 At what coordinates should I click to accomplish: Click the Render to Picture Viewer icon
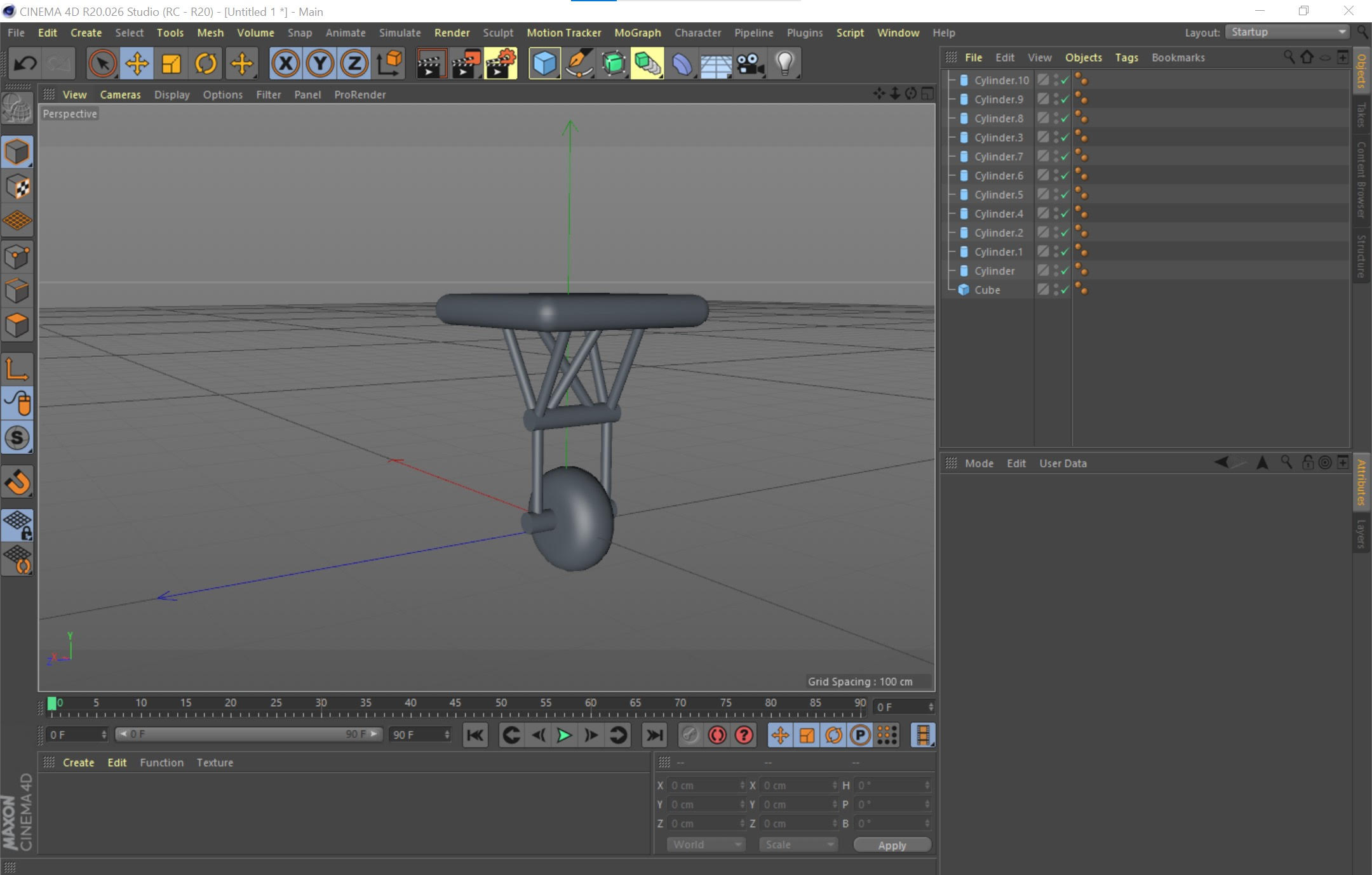[x=466, y=63]
